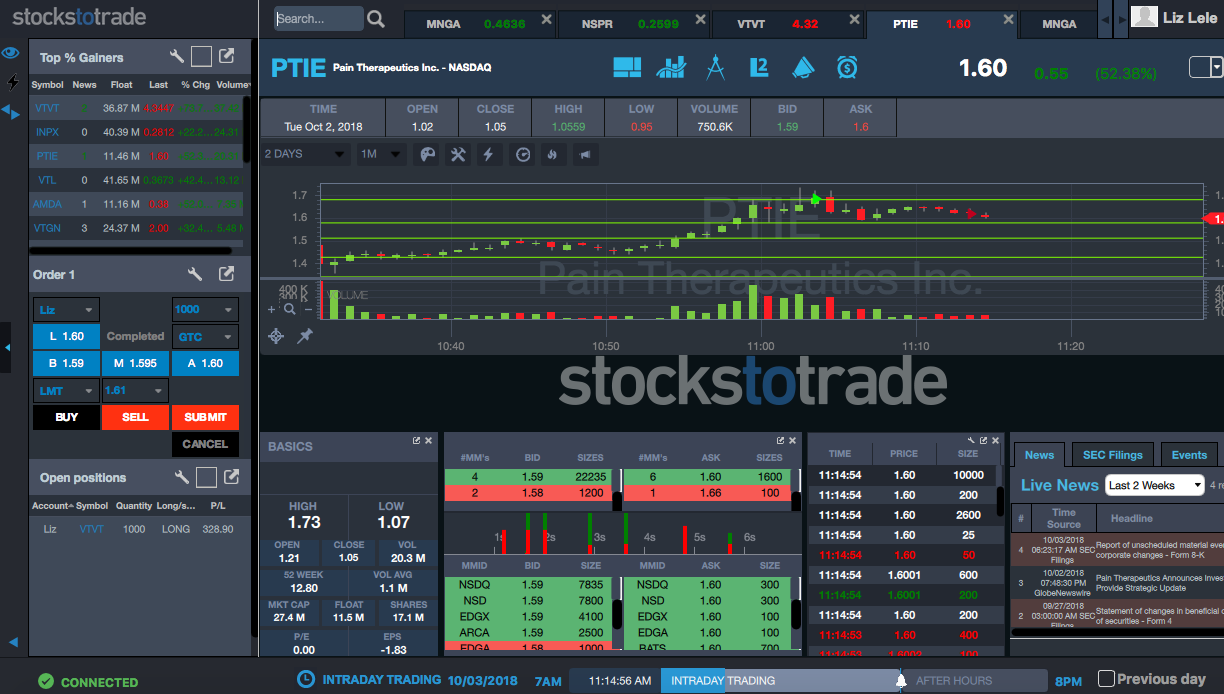This screenshot has width=1224, height=694.
Task: Switch to the NSPR tab
Action: [x=634, y=24]
